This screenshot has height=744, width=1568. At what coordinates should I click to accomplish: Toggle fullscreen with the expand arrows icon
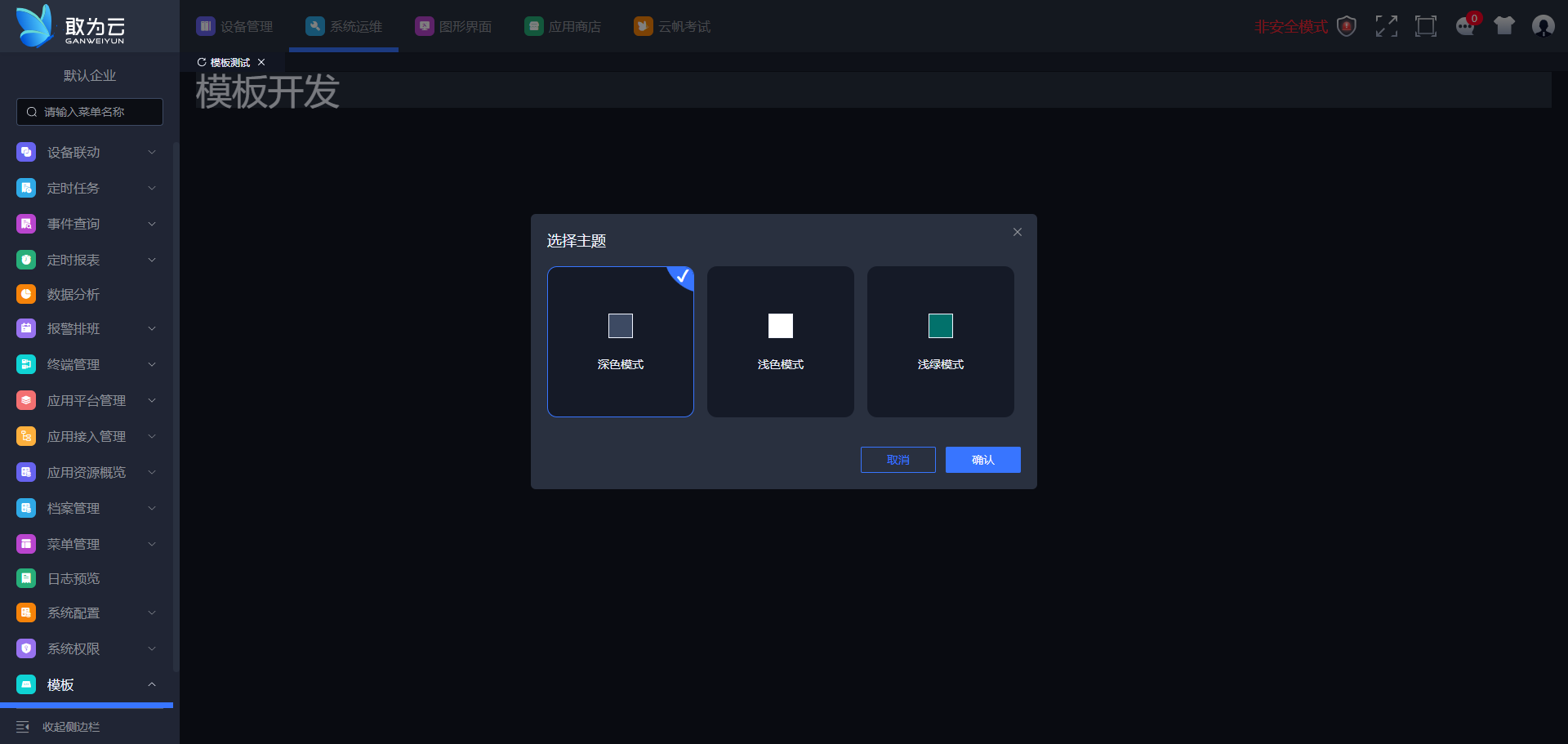[x=1386, y=26]
